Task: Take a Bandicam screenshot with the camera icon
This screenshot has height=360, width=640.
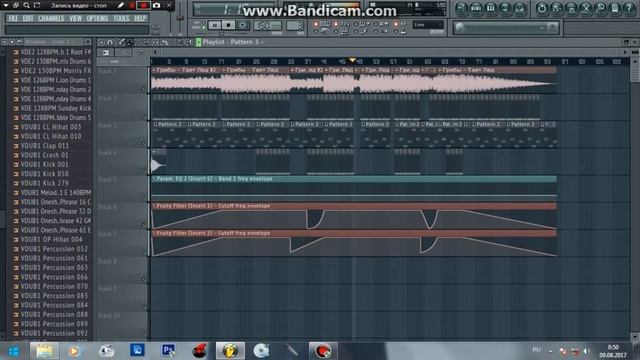Action: pos(156,5)
